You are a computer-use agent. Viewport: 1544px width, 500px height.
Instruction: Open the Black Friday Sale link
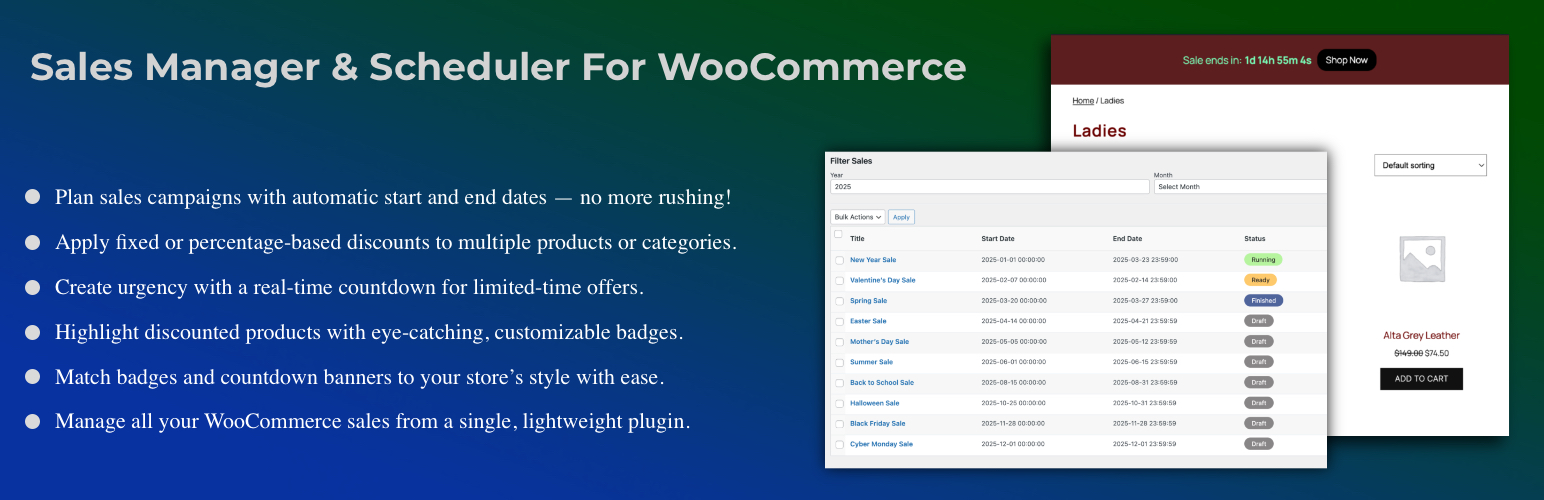coord(877,424)
